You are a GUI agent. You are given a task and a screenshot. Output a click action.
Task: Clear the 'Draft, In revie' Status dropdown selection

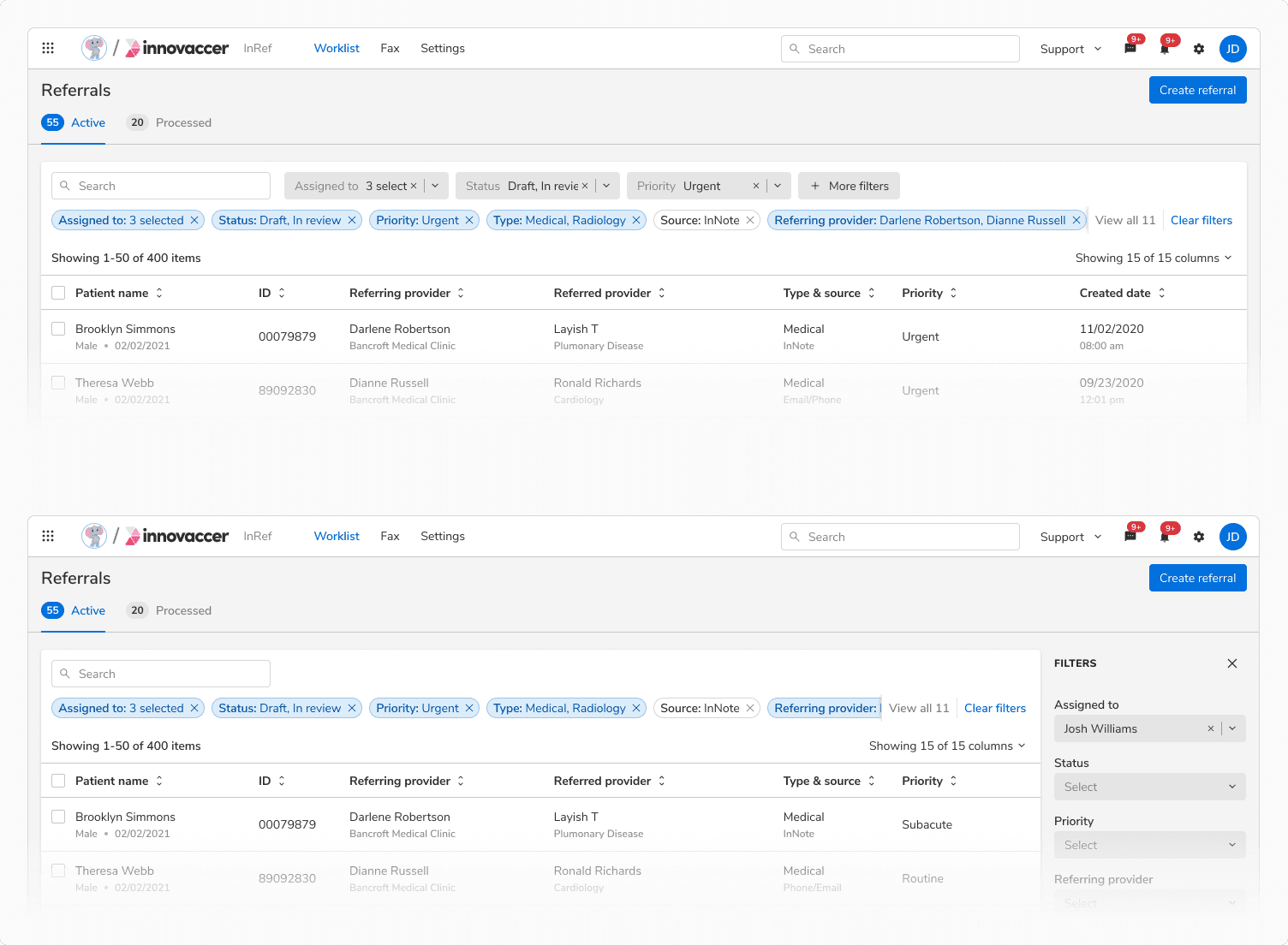585,187
